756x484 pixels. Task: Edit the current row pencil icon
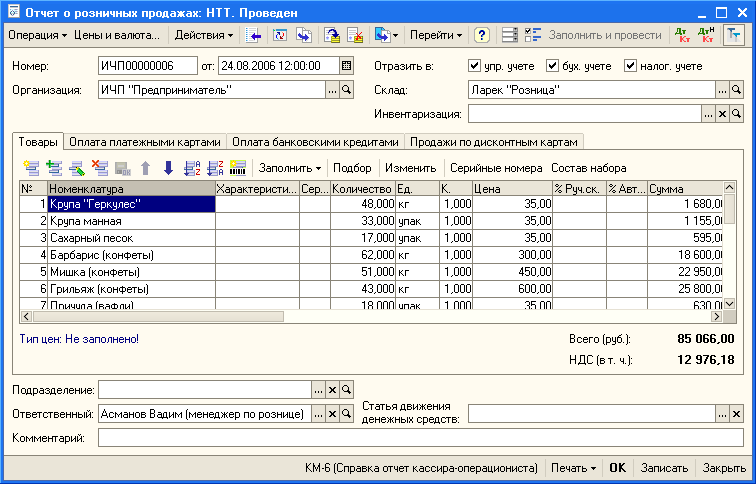pos(77,168)
